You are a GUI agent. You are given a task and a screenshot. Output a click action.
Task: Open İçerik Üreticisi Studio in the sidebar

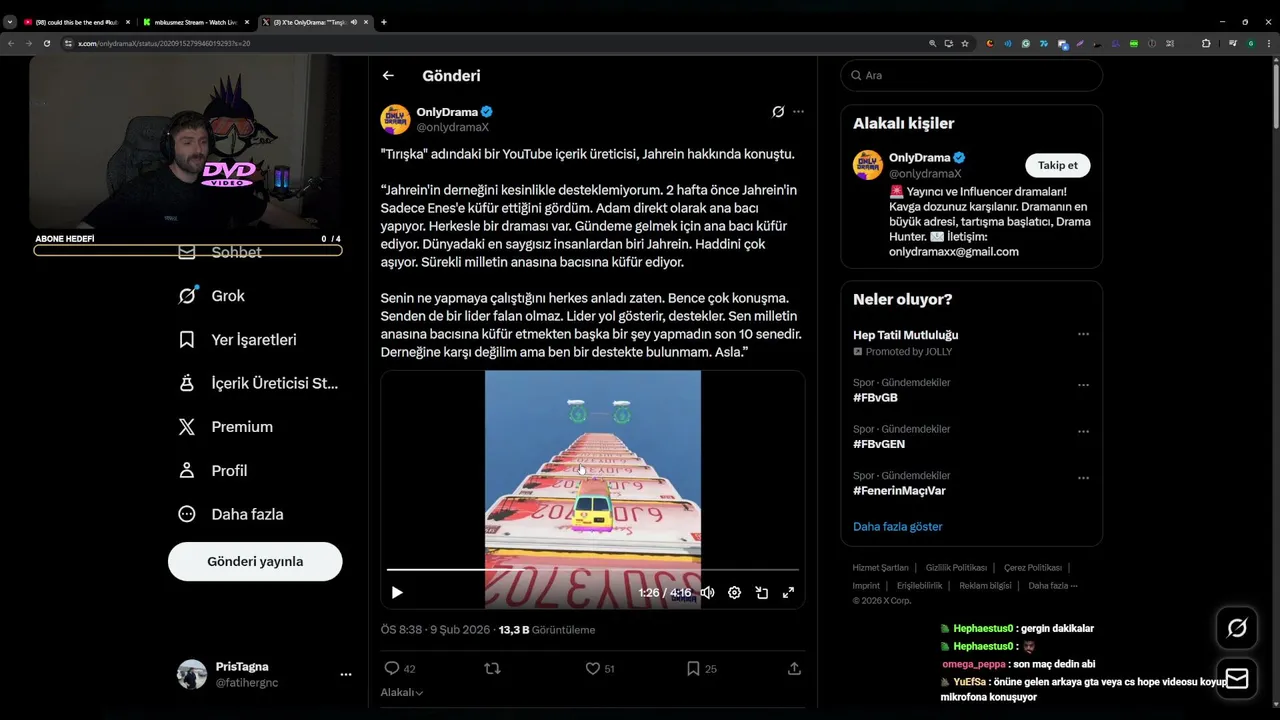coord(258,383)
